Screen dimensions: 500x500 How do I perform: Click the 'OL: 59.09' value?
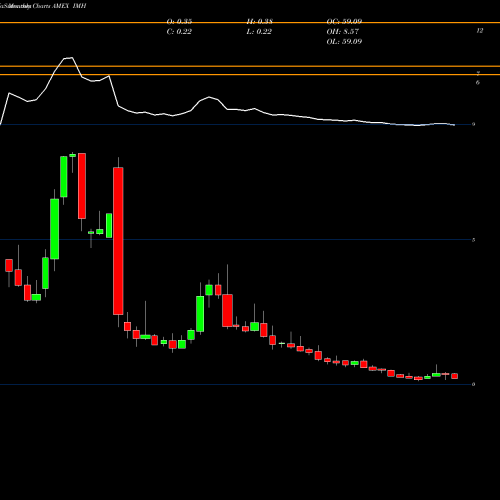[x=344, y=42]
